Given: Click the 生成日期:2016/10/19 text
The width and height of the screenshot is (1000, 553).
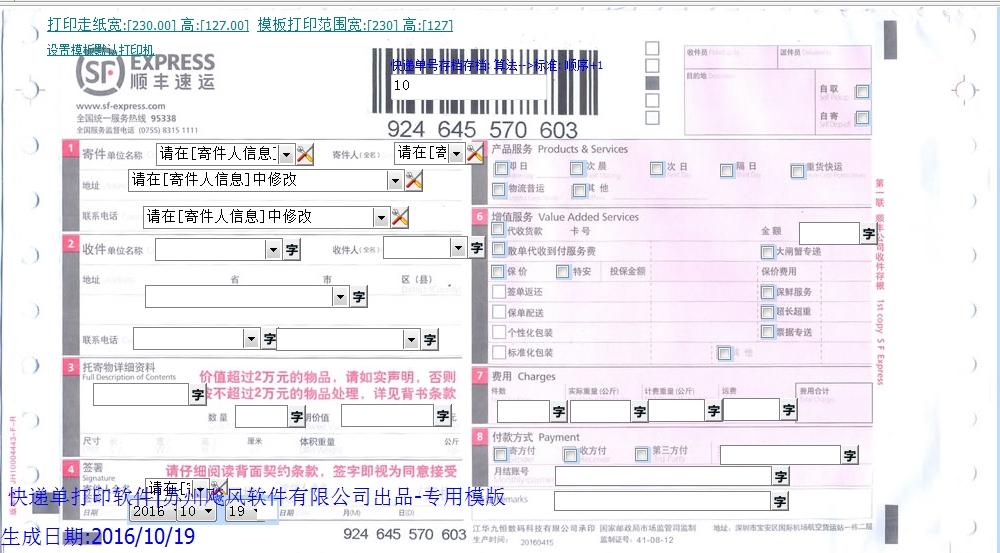Looking at the screenshot, I should click(98, 536).
